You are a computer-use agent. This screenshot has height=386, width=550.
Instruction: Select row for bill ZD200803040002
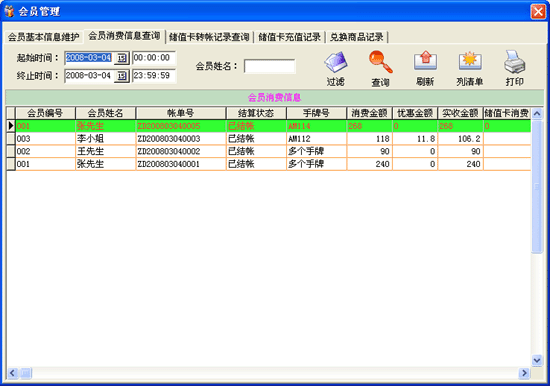tap(269, 151)
